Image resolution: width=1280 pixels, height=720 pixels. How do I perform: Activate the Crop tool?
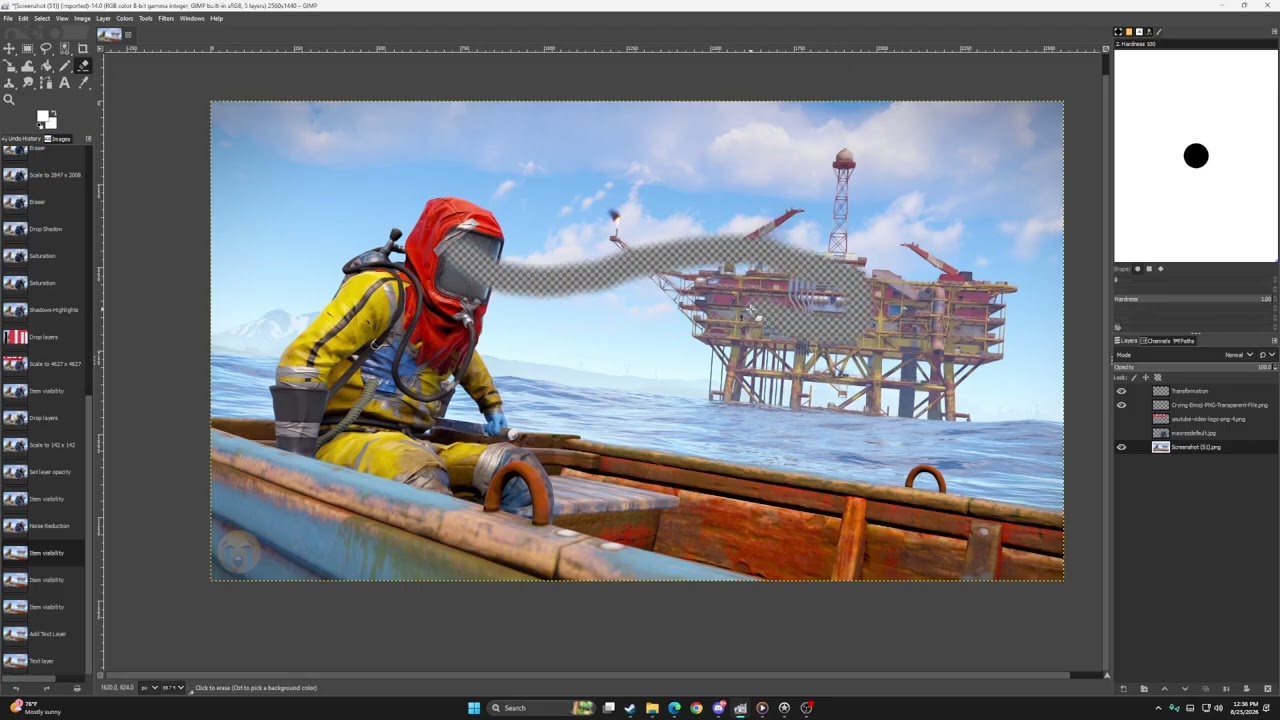[x=83, y=48]
